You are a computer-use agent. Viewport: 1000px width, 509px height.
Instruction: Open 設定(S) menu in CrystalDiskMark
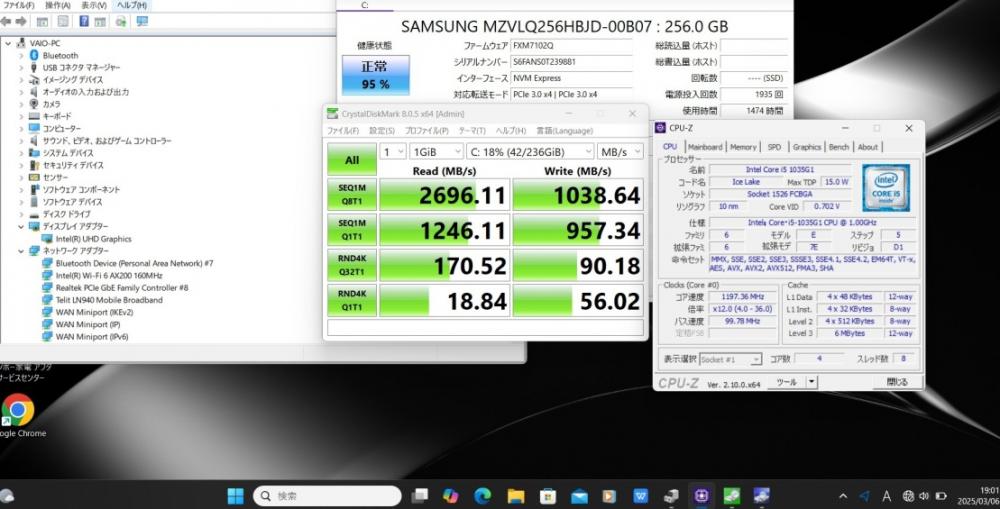382,131
